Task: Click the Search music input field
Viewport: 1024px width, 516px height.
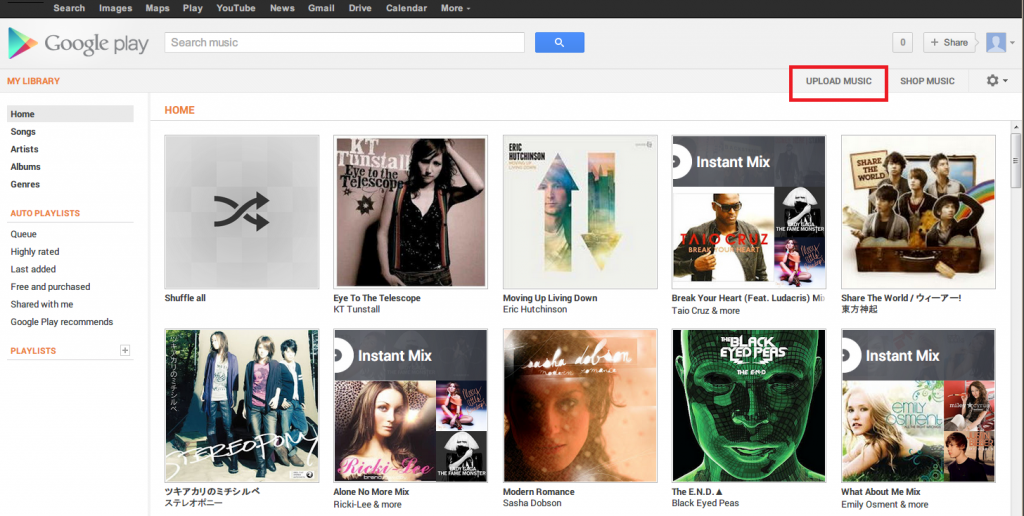Action: click(345, 43)
